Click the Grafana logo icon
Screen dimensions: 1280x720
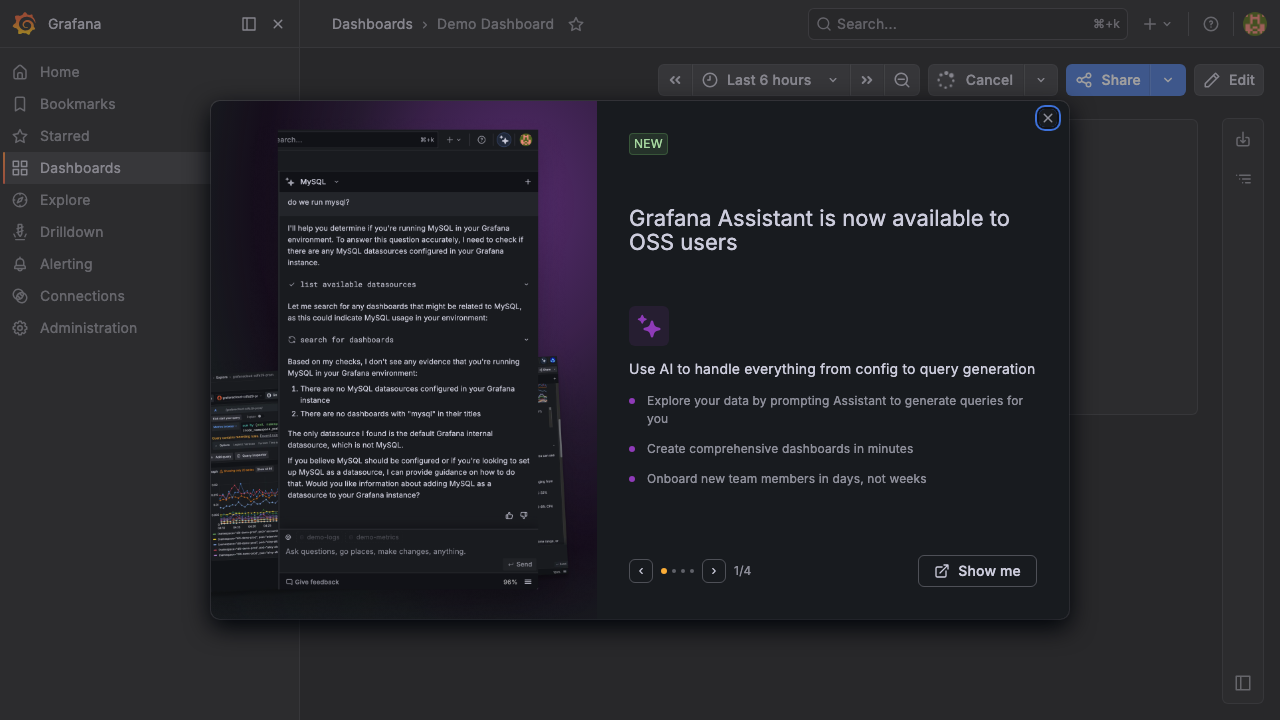24,24
